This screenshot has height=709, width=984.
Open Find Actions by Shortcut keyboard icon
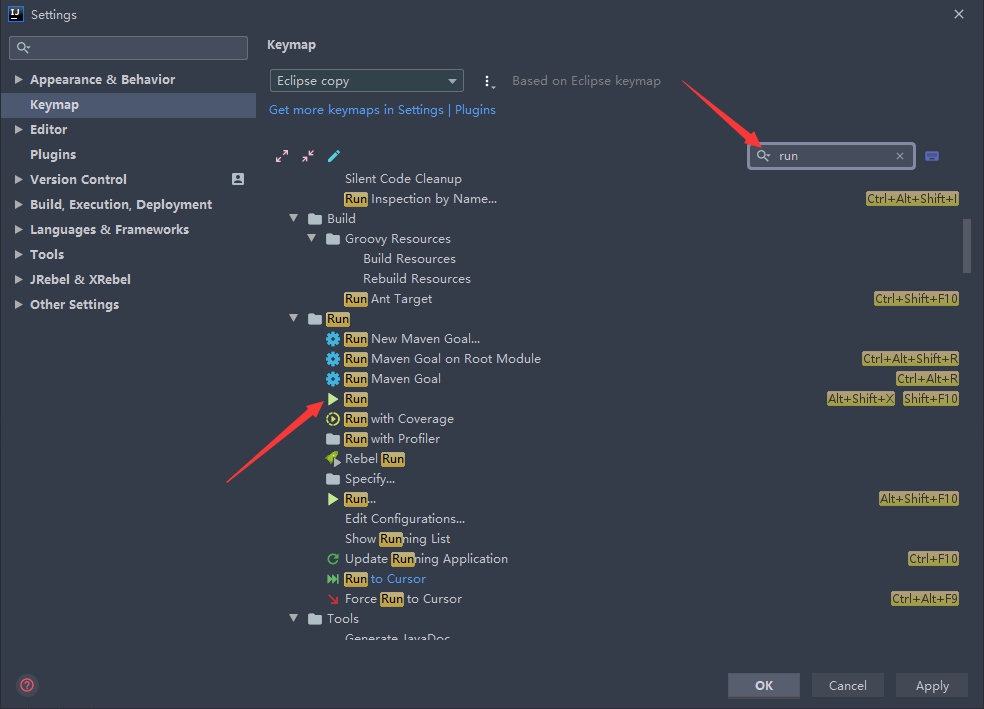point(932,156)
